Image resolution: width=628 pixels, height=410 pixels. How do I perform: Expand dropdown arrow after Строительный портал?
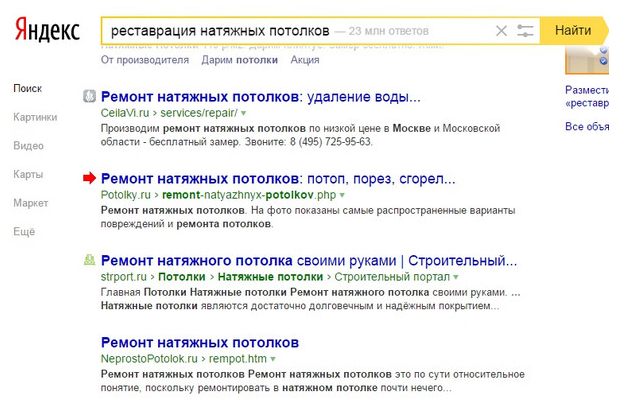tap(456, 277)
